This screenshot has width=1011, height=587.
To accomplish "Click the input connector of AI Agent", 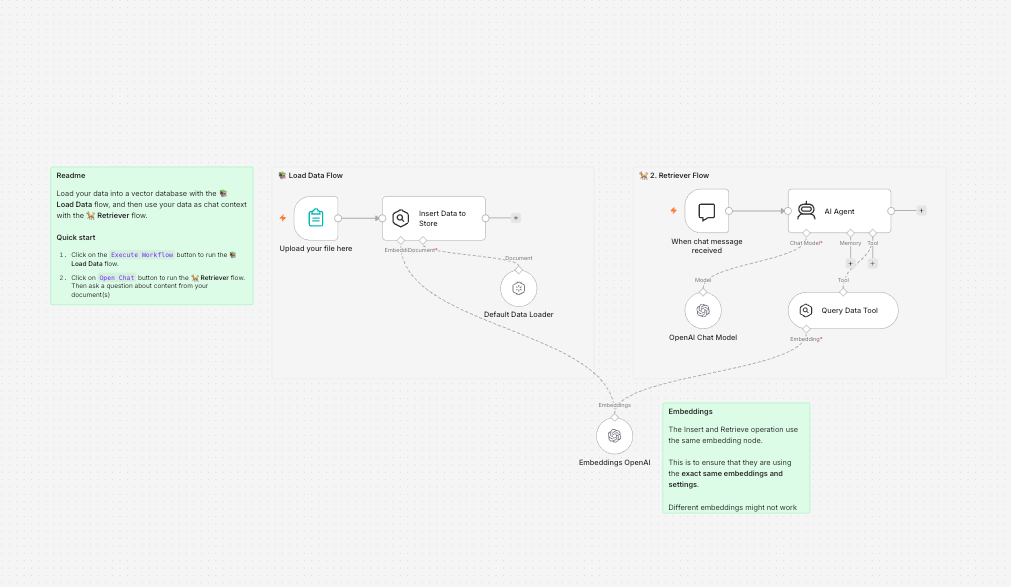I will (x=788, y=211).
